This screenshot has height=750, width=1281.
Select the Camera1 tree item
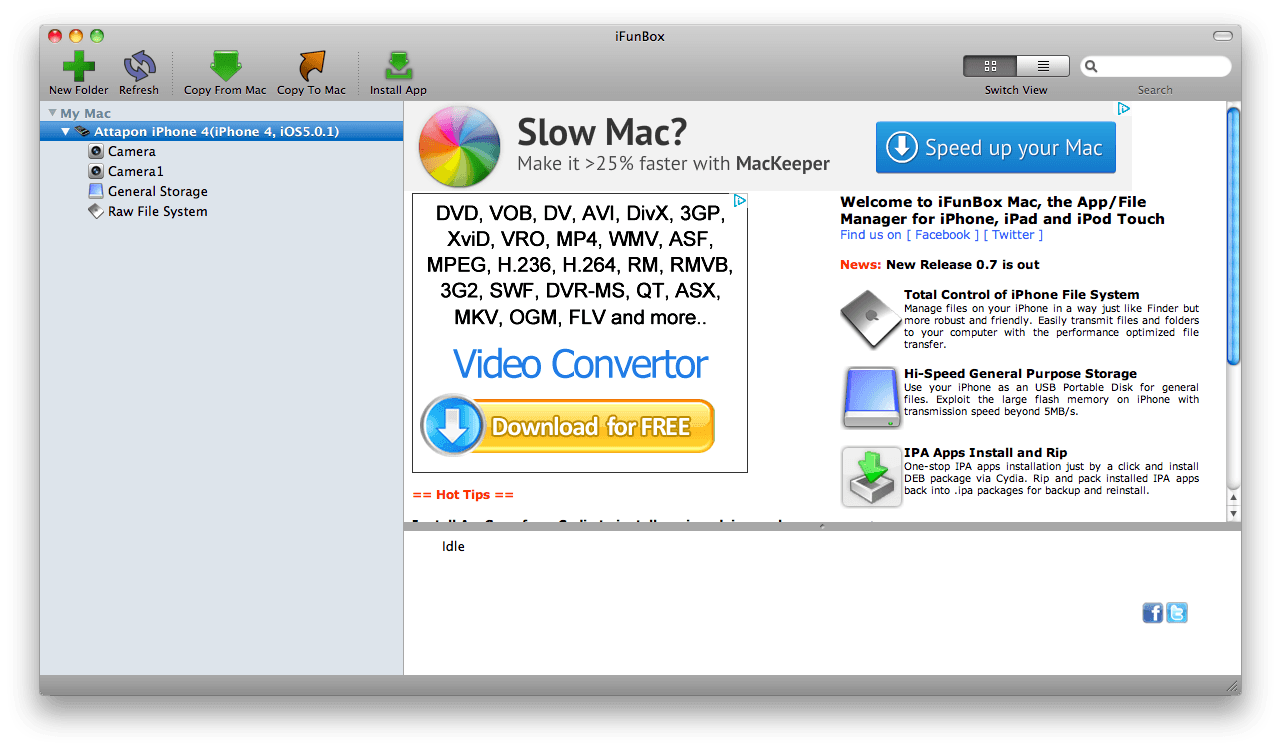coord(136,171)
